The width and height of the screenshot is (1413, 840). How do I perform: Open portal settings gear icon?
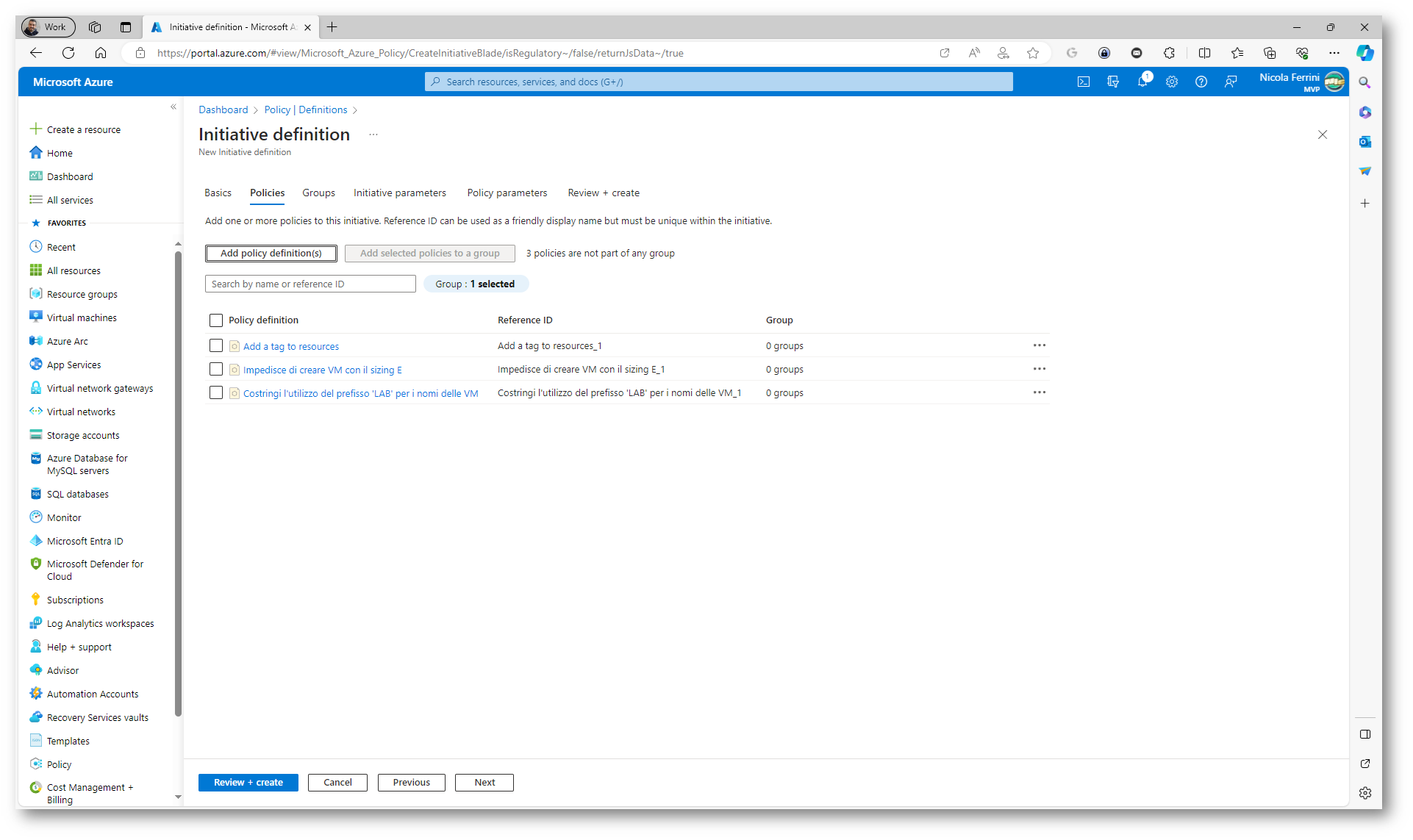(x=1172, y=82)
